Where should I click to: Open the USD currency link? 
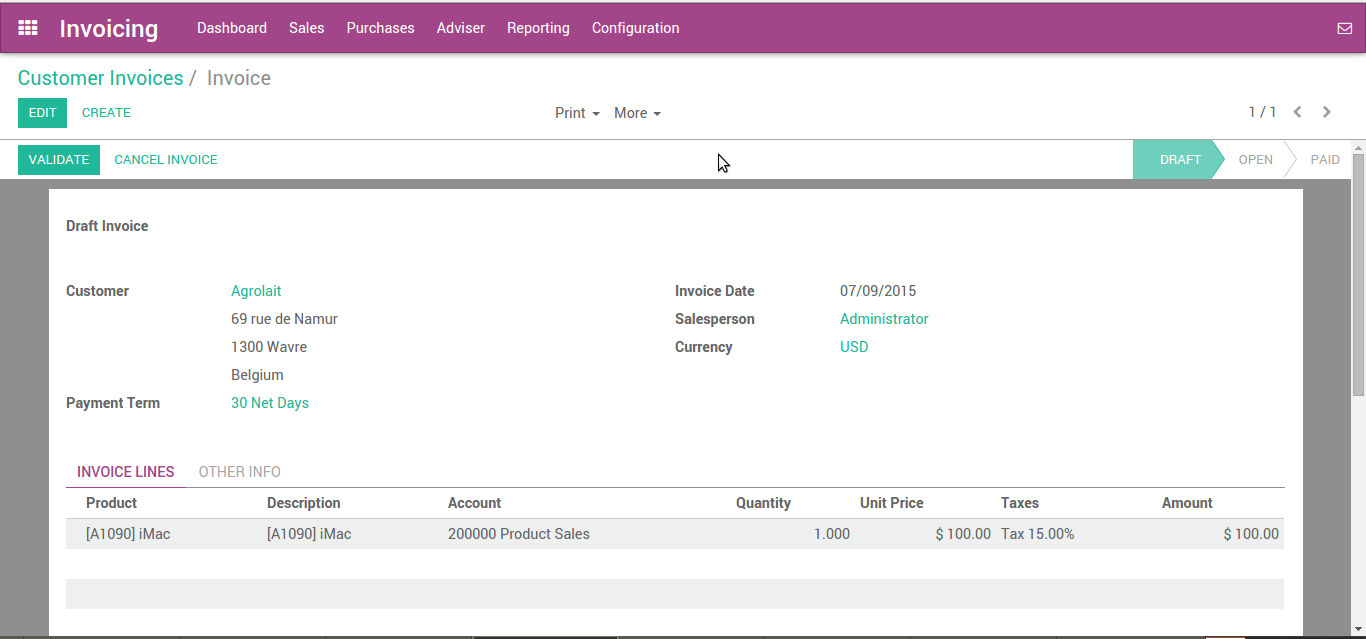(854, 346)
